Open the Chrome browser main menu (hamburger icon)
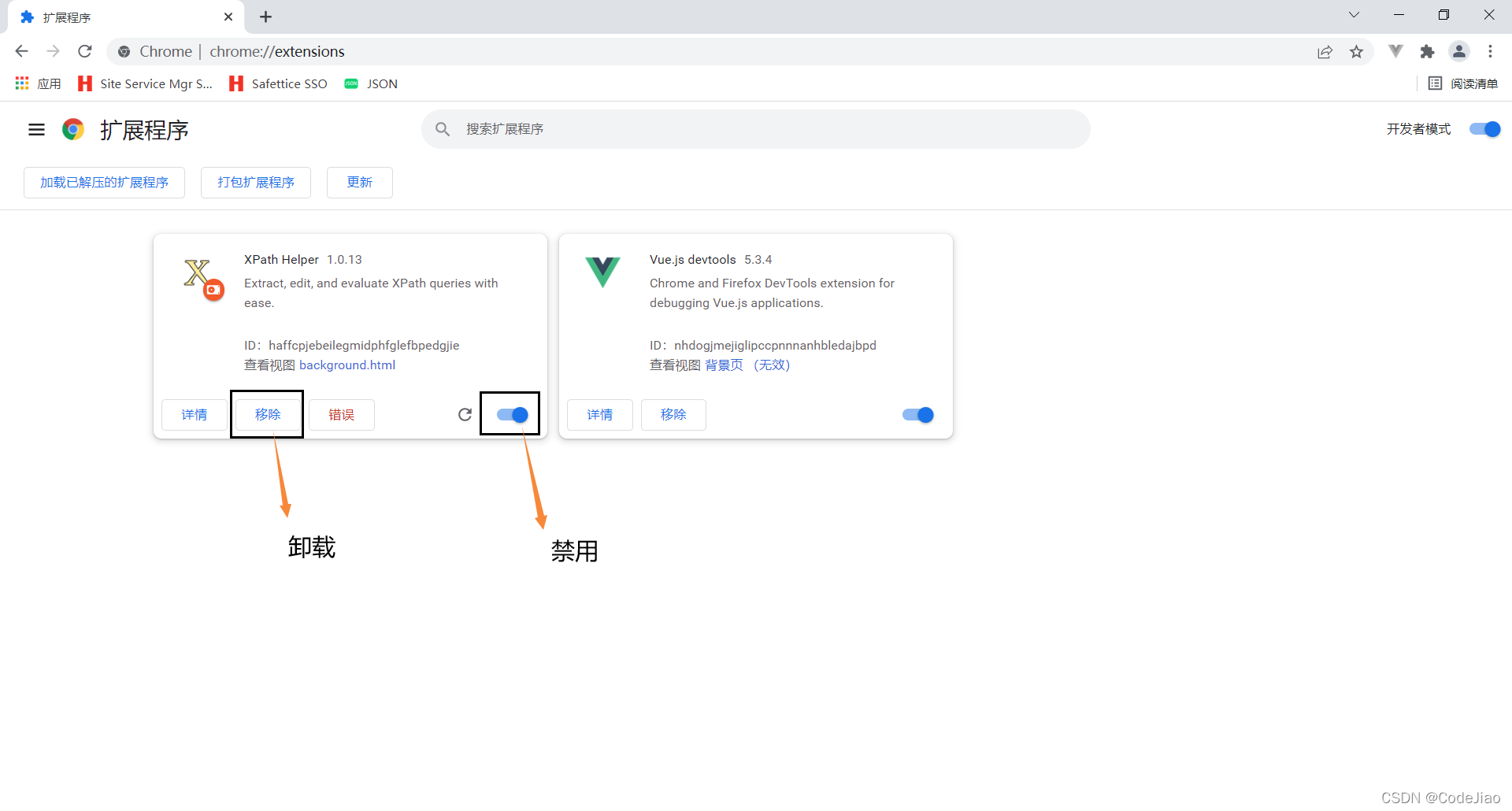1512x811 pixels. tap(36, 130)
